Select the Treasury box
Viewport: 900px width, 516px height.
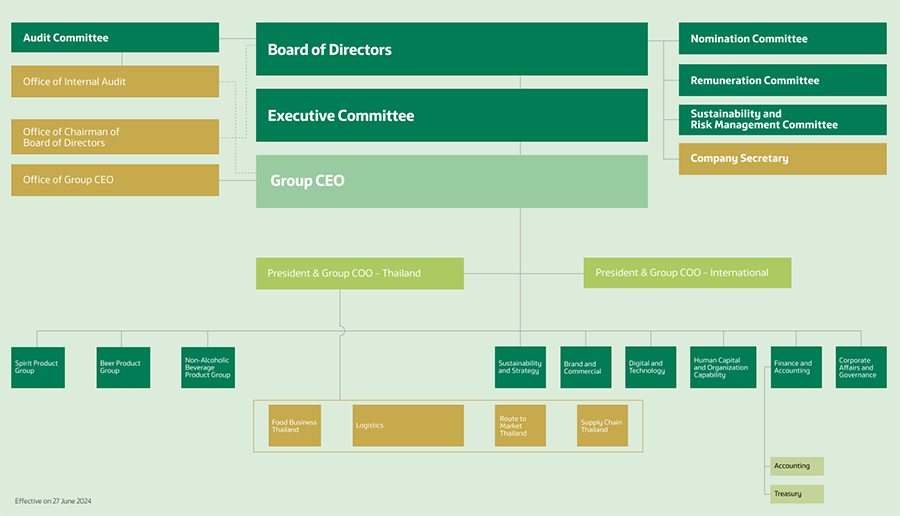[796, 494]
